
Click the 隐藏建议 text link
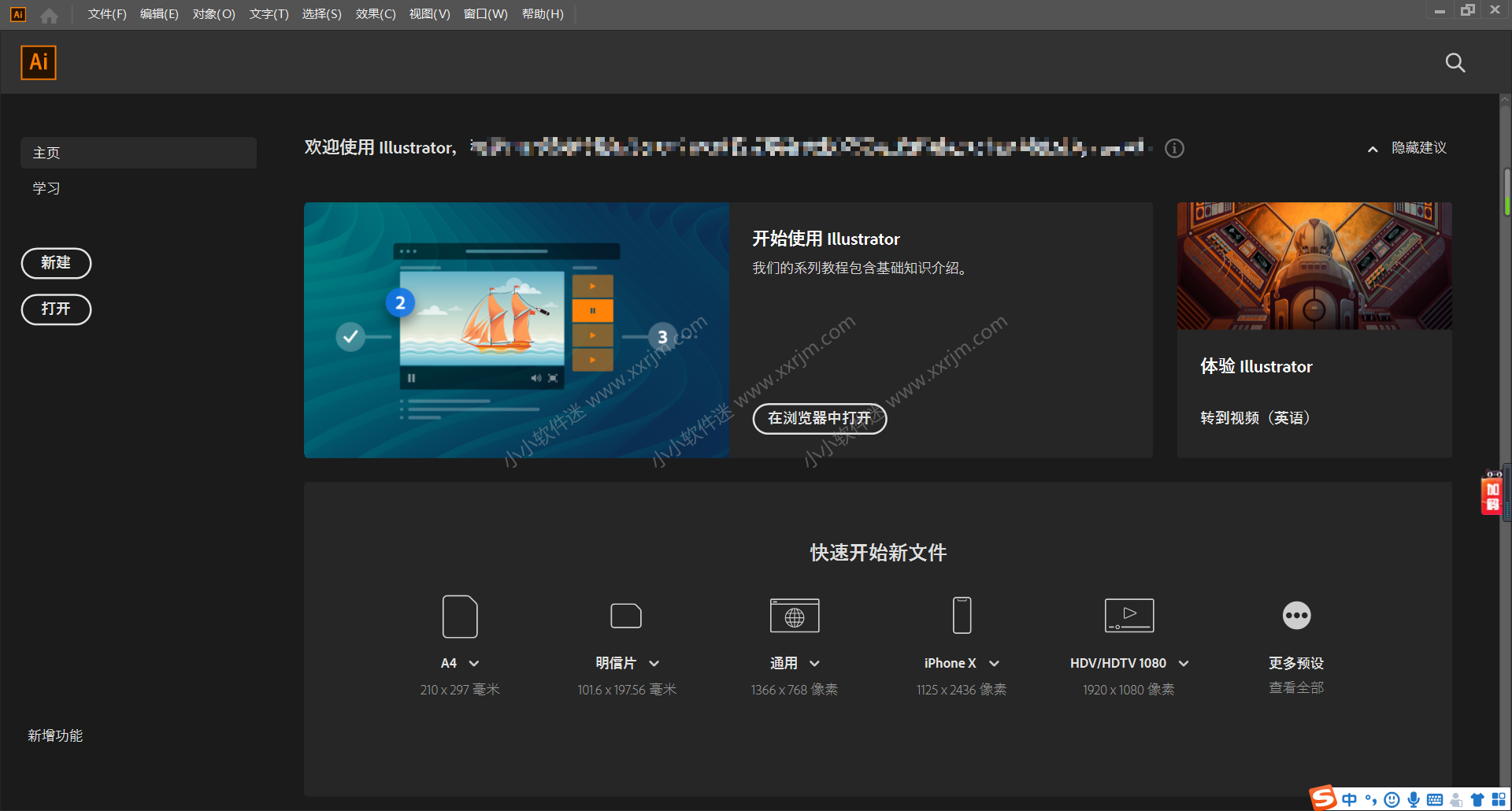point(1419,148)
